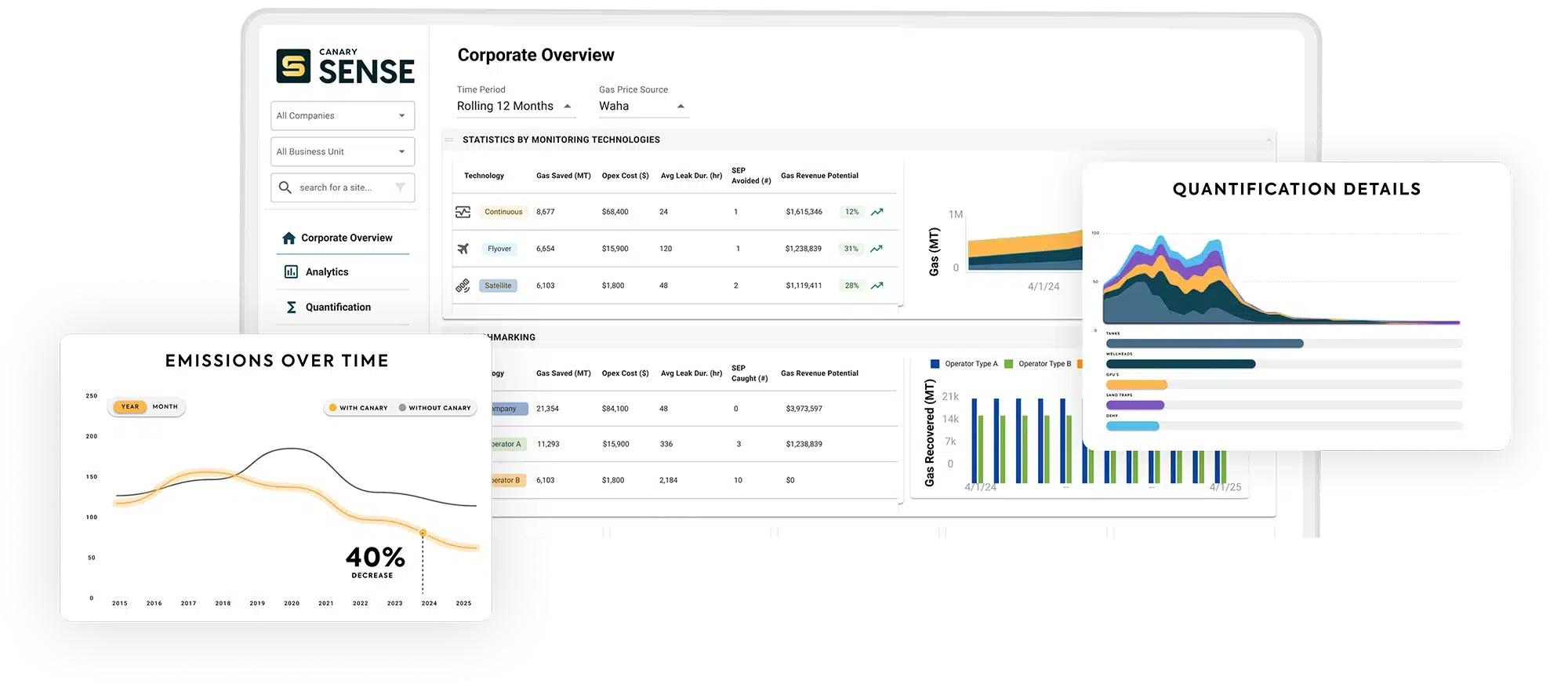Click the search magnifier icon

click(x=285, y=187)
